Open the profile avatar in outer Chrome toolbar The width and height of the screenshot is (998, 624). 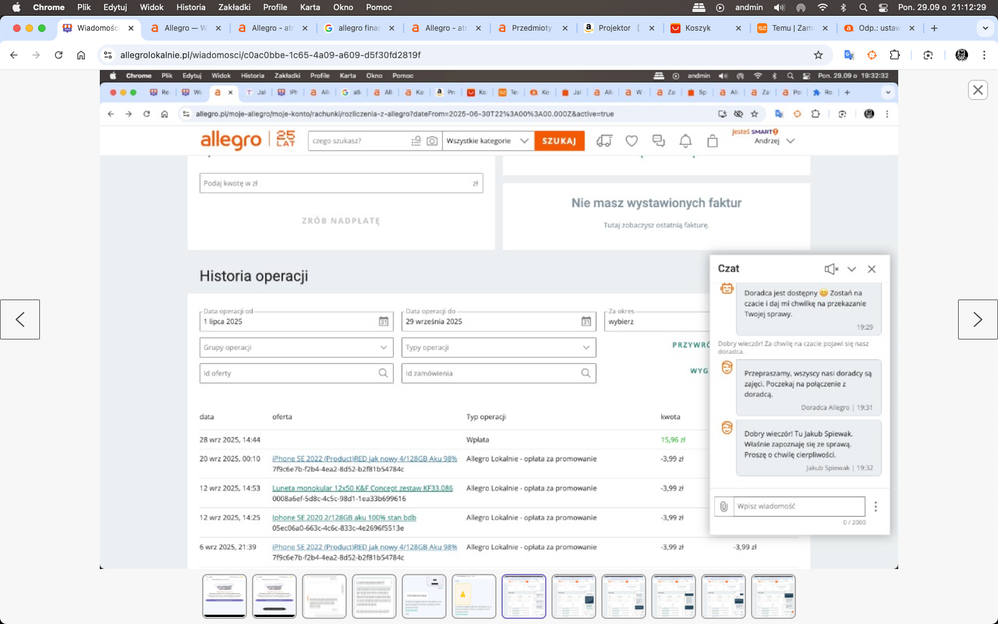tap(962, 55)
